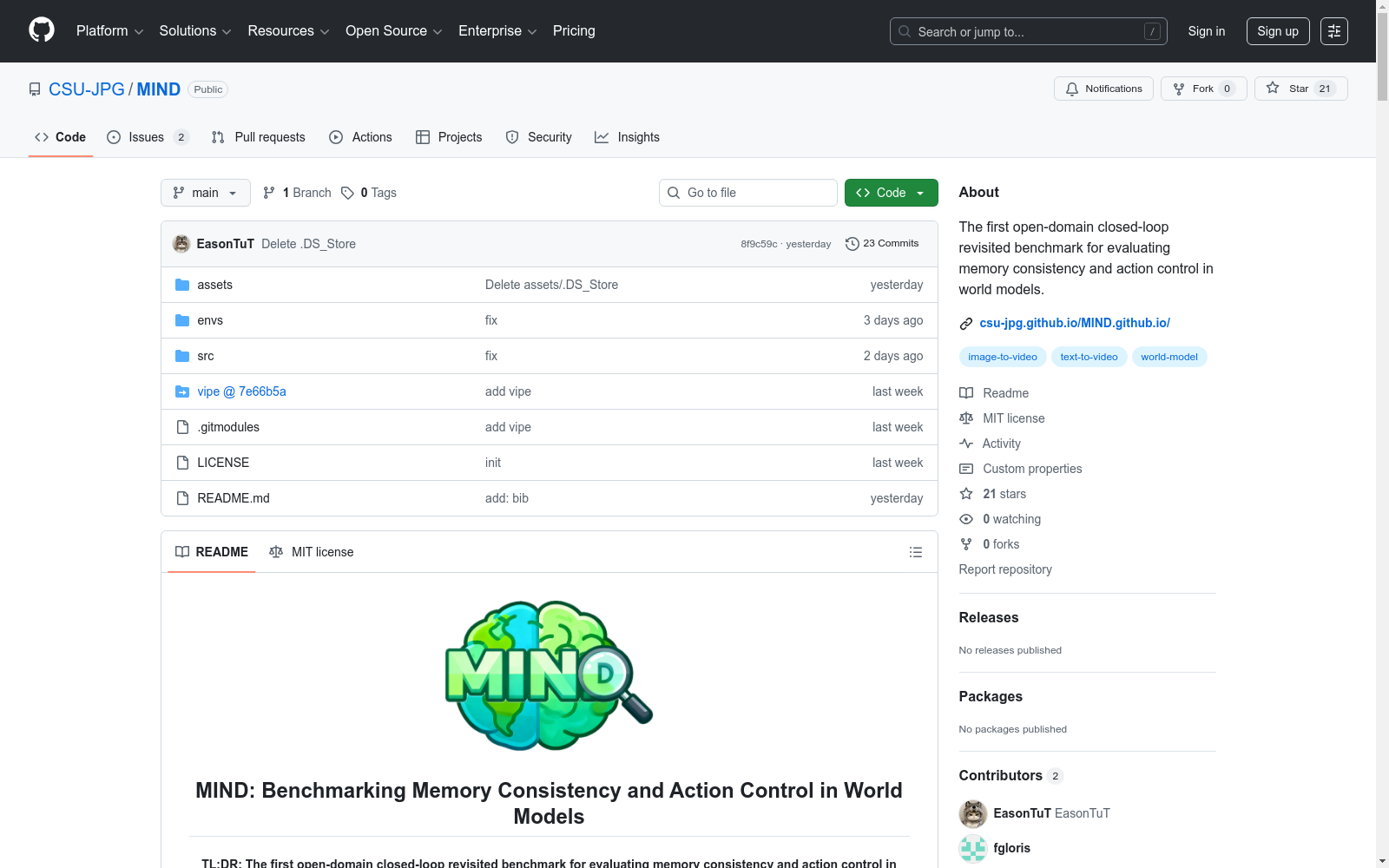Click the search magnifier icon in header
Viewport: 1389px width, 868px height.
905,31
